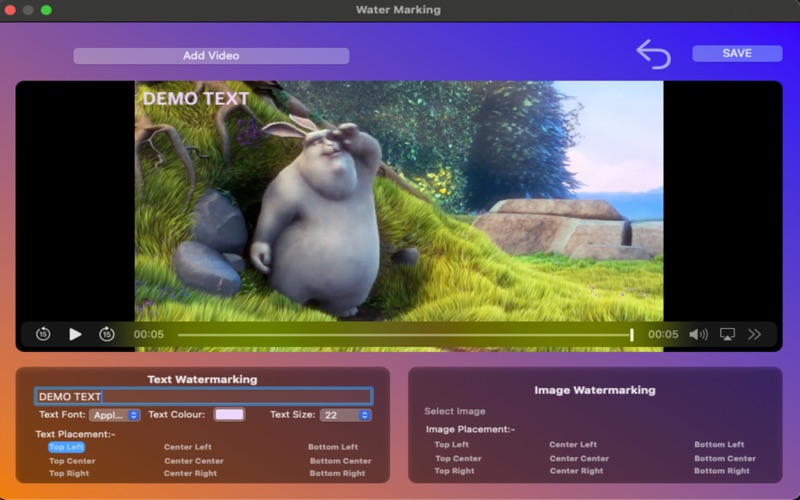Choose Center Center image placement
The height and width of the screenshot is (500, 800).
click(579, 458)
